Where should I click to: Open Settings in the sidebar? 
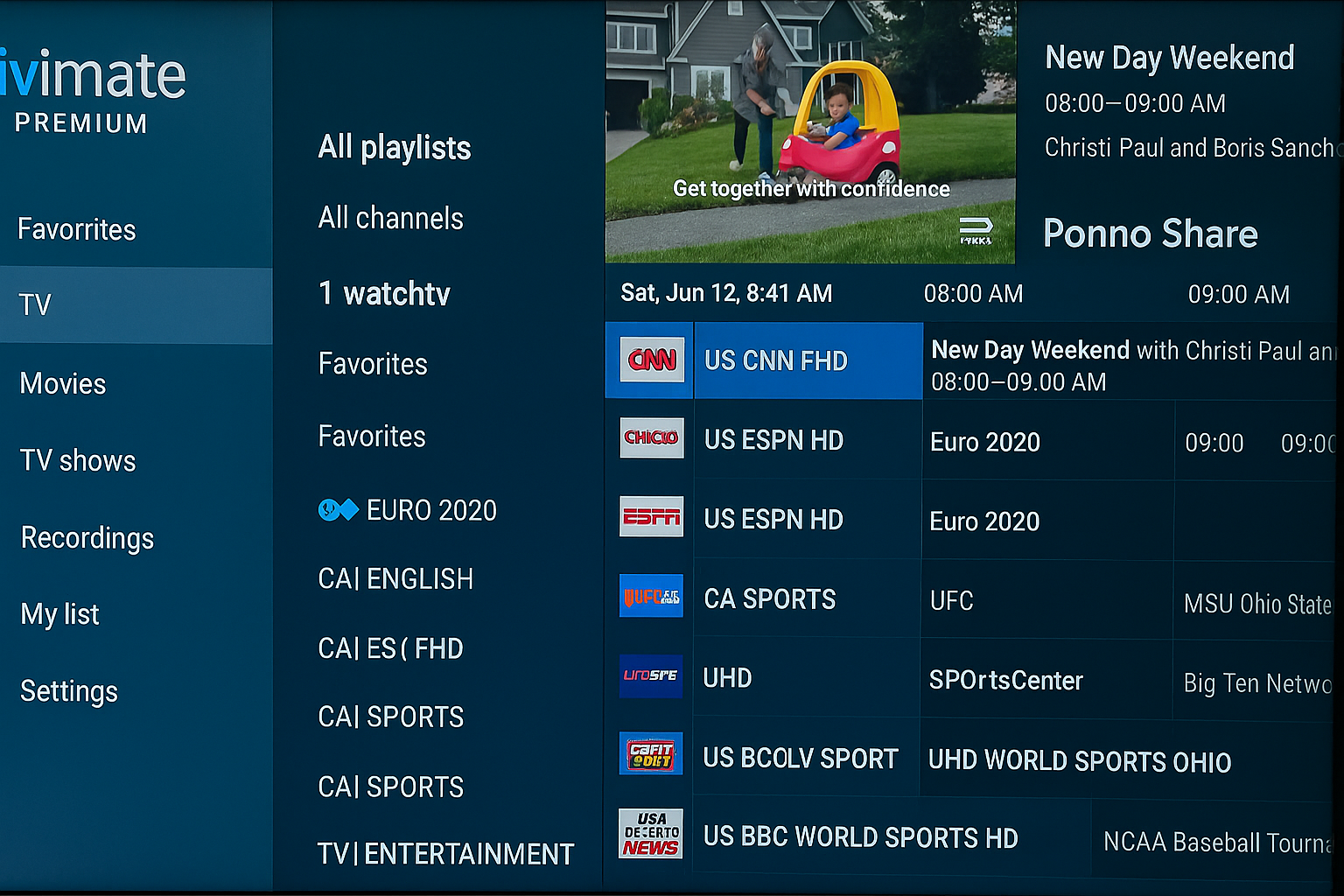69,691
